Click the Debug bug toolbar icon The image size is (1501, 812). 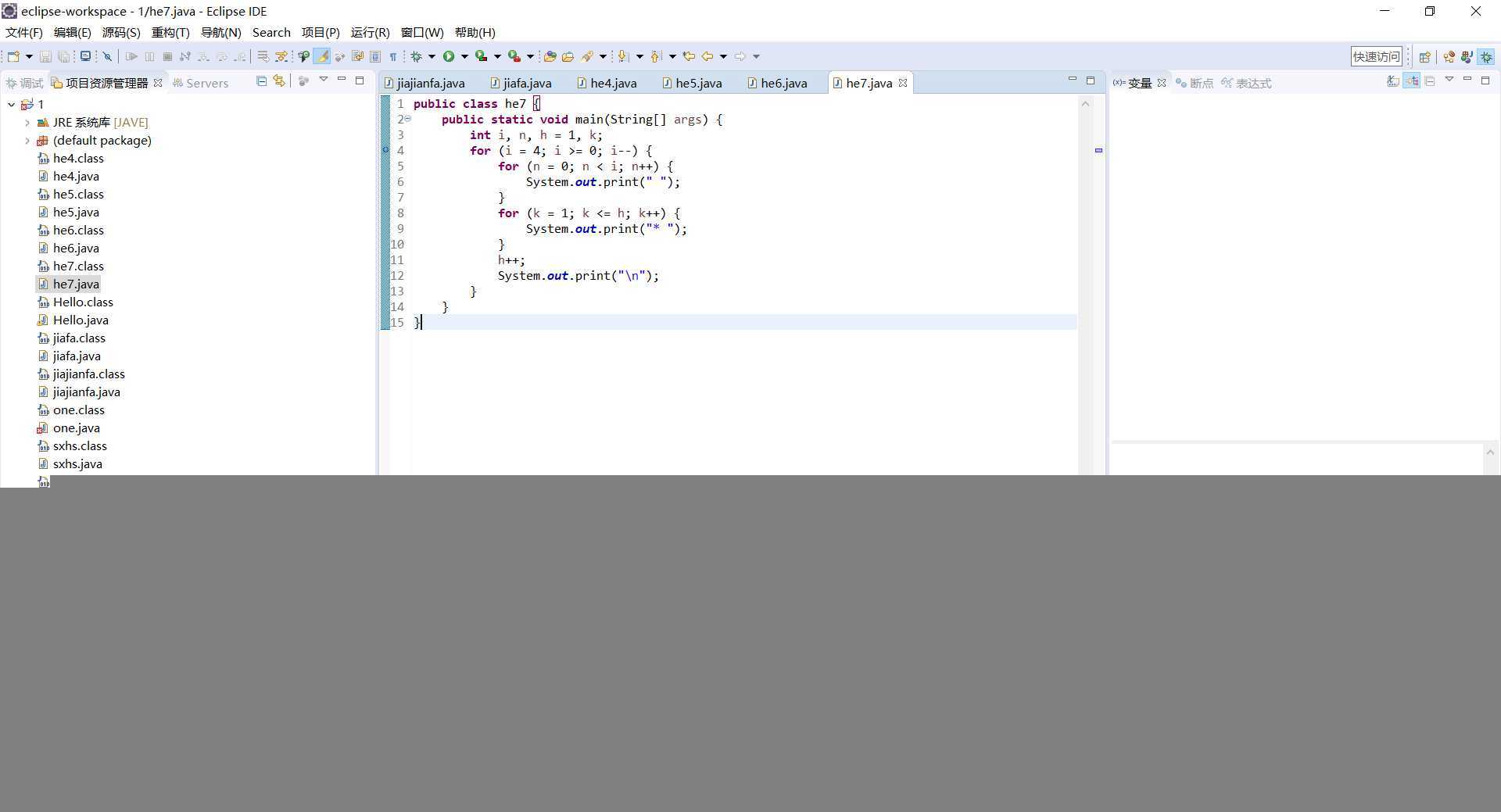(x=417, y=56)
